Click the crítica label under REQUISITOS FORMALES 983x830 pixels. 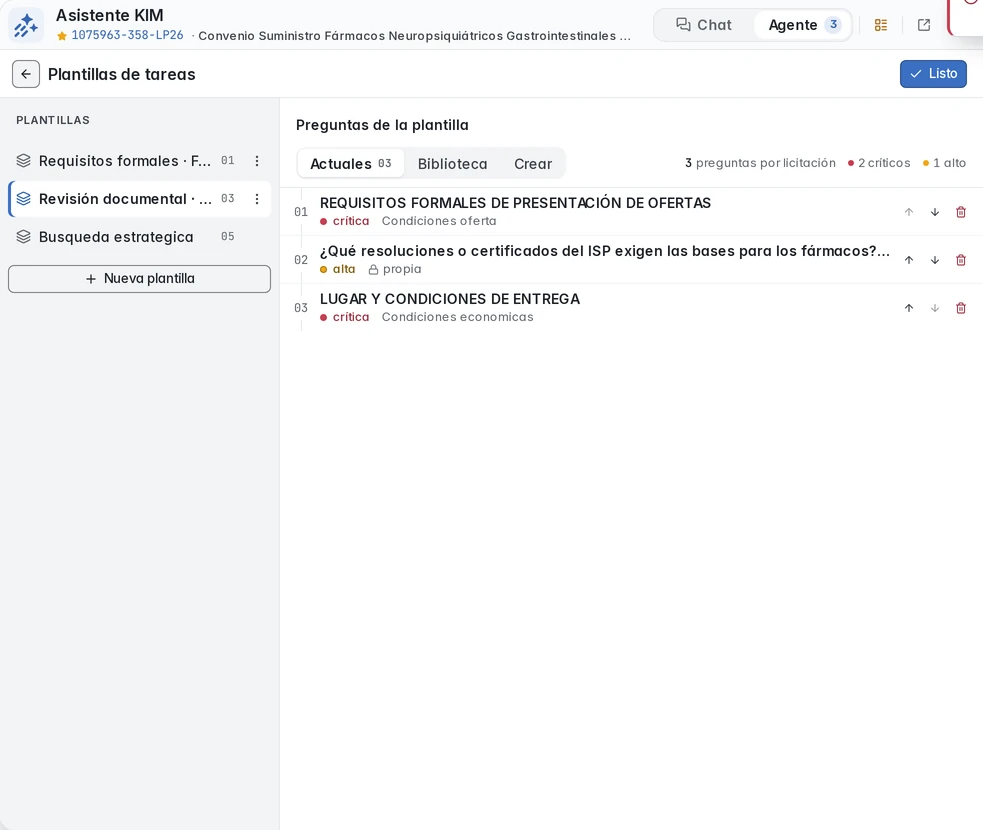coord(350,221)
